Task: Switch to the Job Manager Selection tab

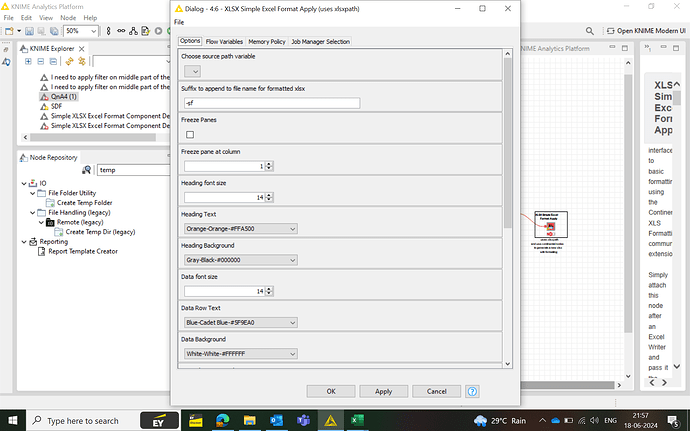Action: click(x=320, y=41)
